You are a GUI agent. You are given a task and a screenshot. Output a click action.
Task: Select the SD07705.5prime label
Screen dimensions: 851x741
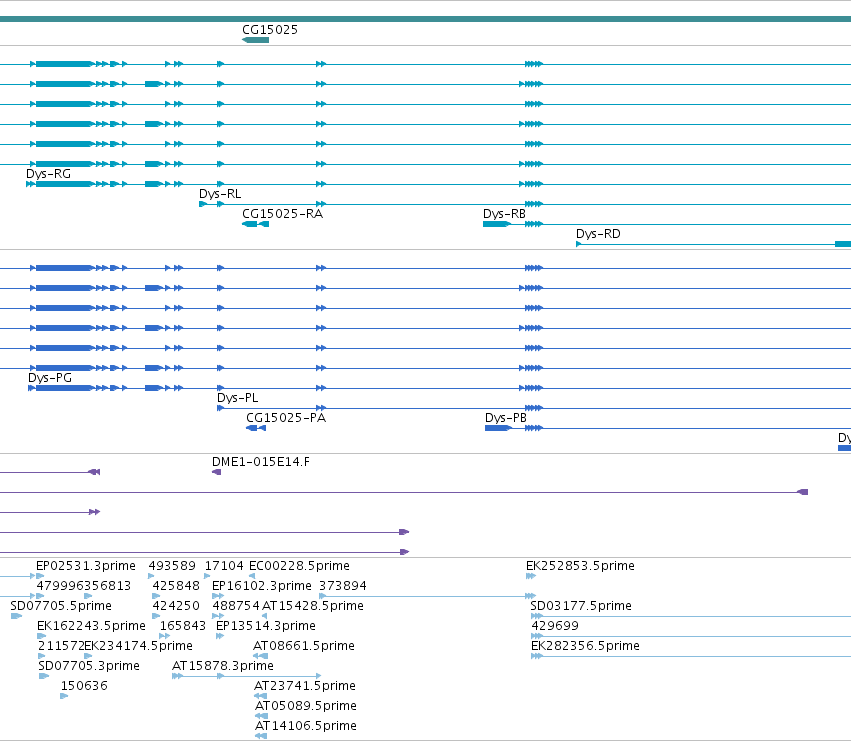click(x=61, y=606)
